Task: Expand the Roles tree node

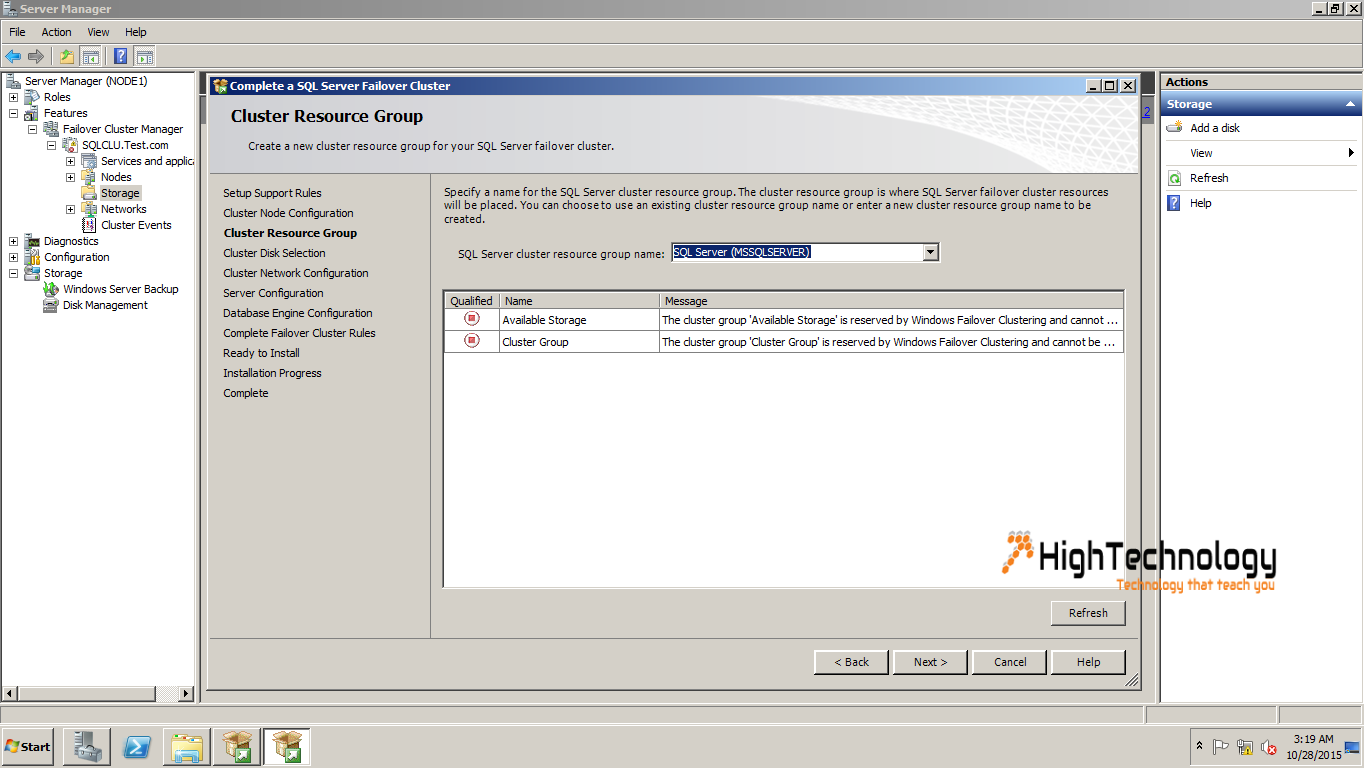Action: 13,97
